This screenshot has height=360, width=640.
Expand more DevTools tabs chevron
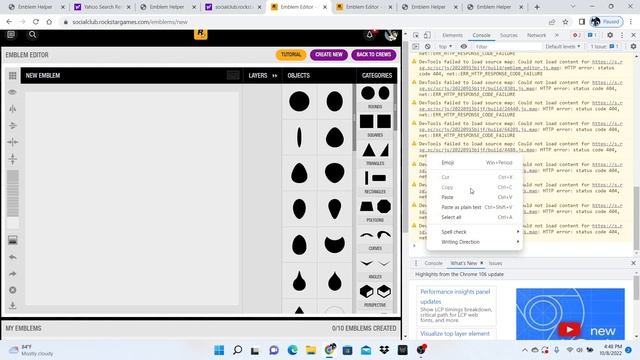(556, 36)
